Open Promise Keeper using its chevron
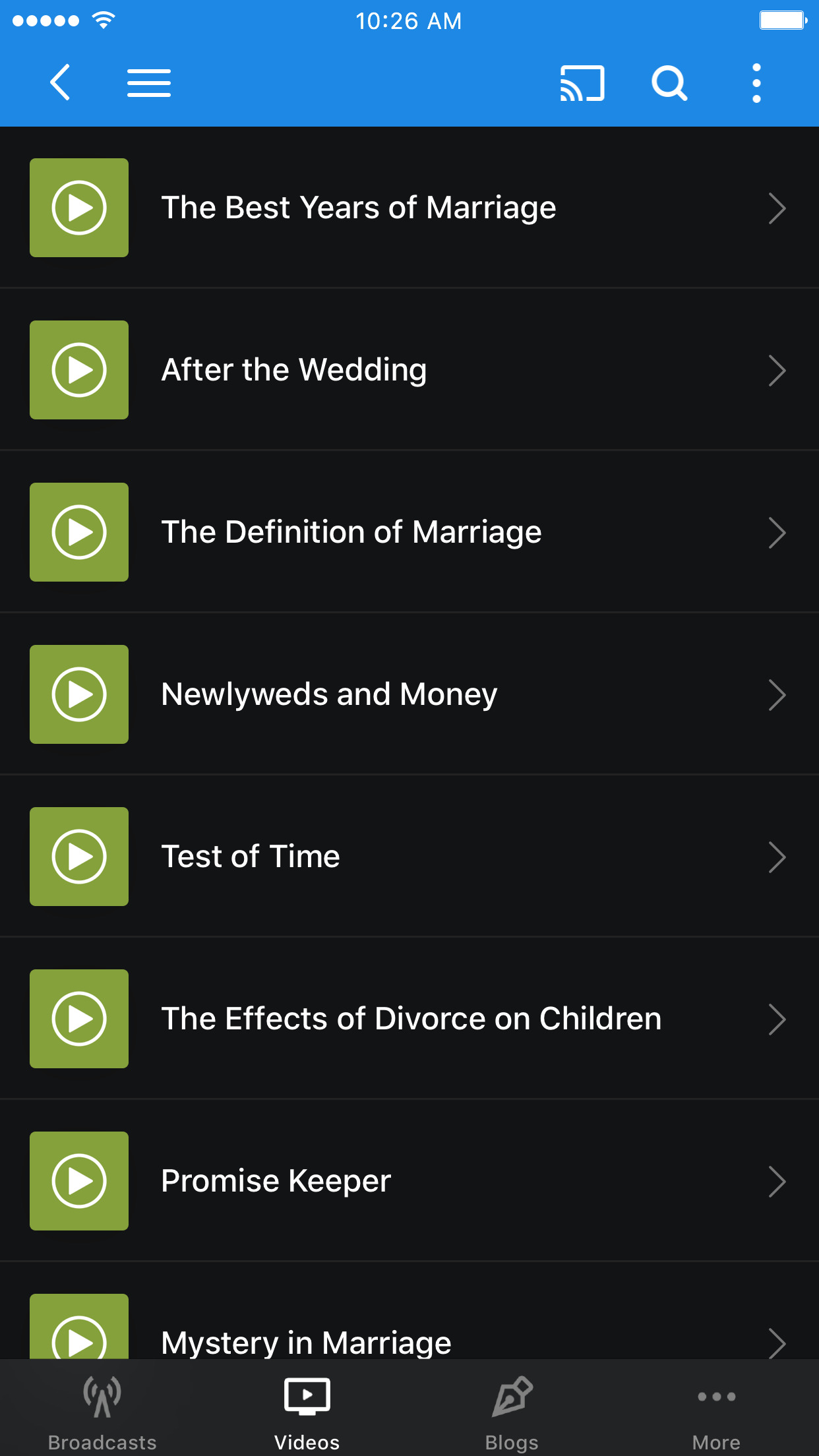This screenshot has width=819, height=1456. 777,1182
